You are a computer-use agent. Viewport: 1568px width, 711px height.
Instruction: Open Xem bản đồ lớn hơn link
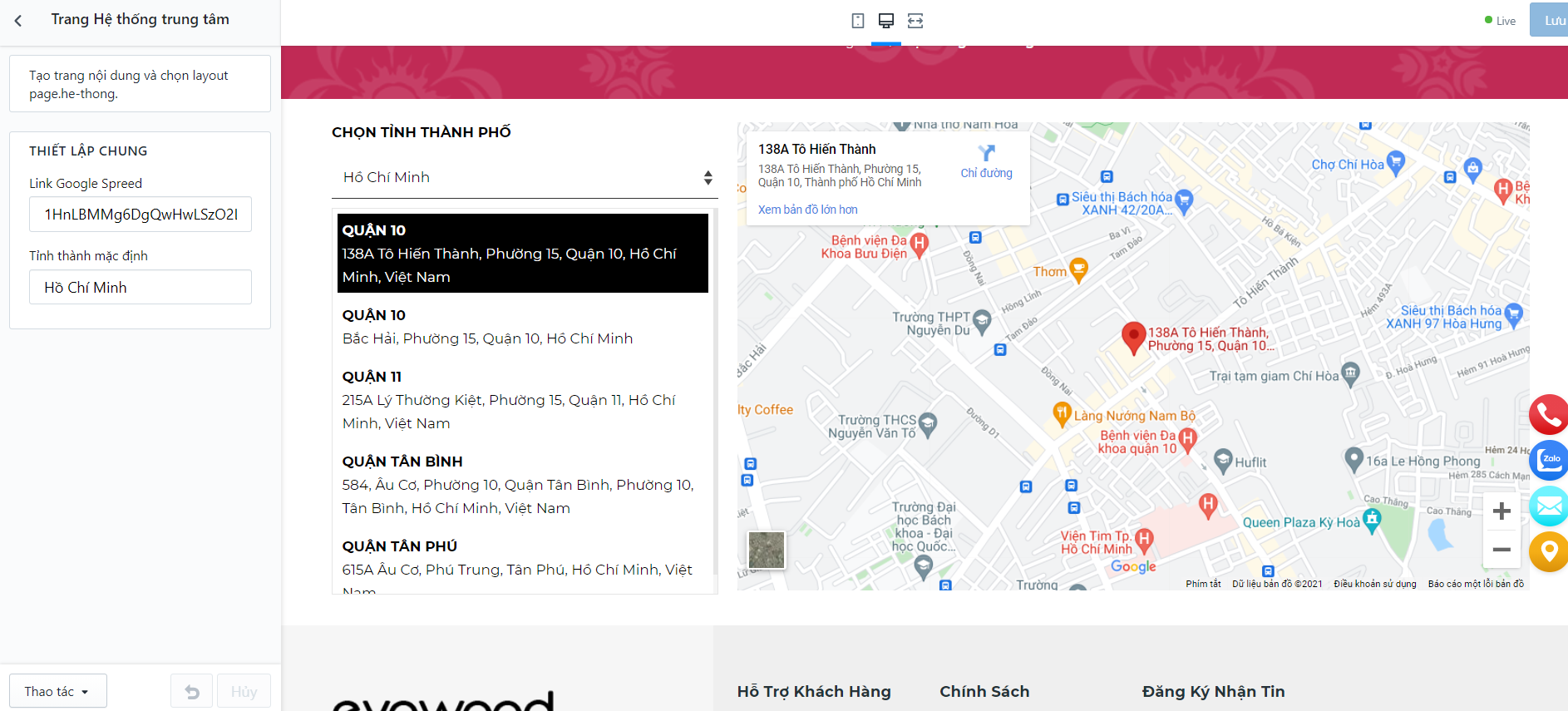click(807, 210)
